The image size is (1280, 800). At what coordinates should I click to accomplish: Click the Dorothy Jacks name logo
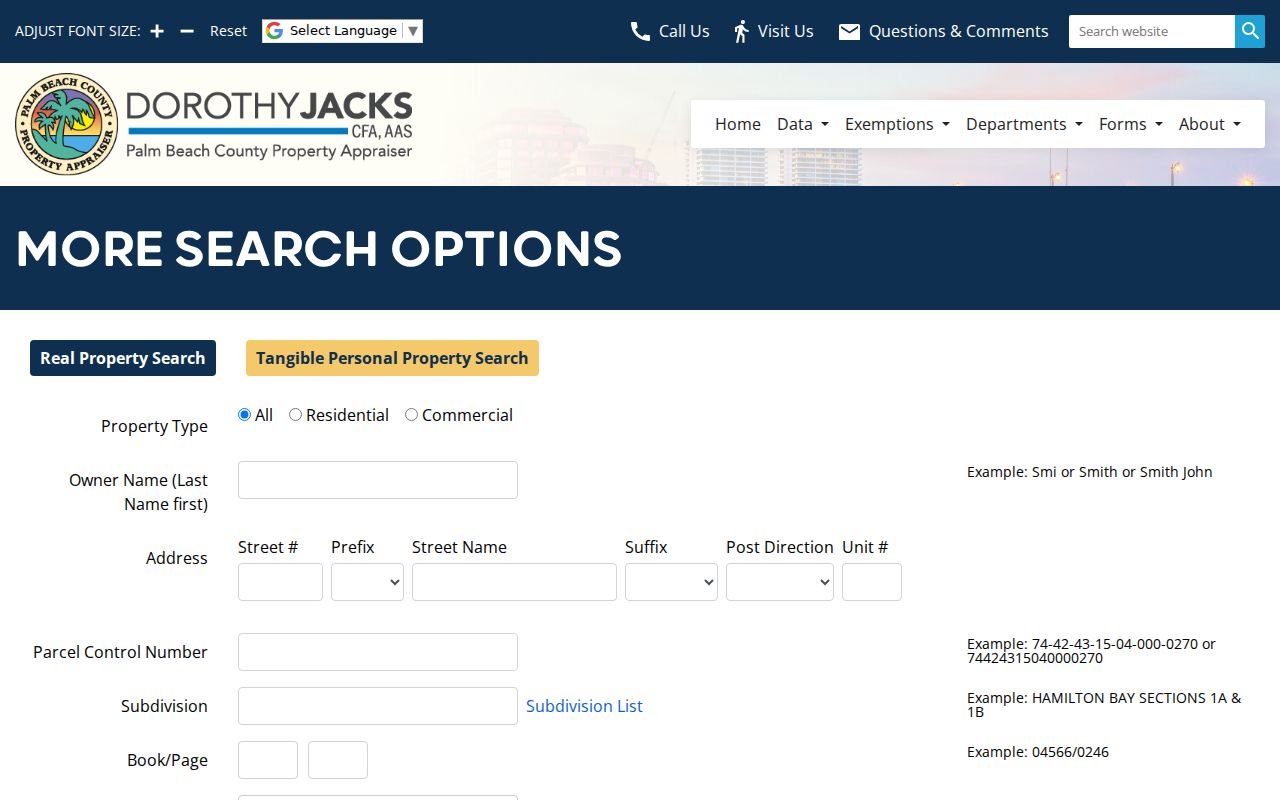[269, 124]
